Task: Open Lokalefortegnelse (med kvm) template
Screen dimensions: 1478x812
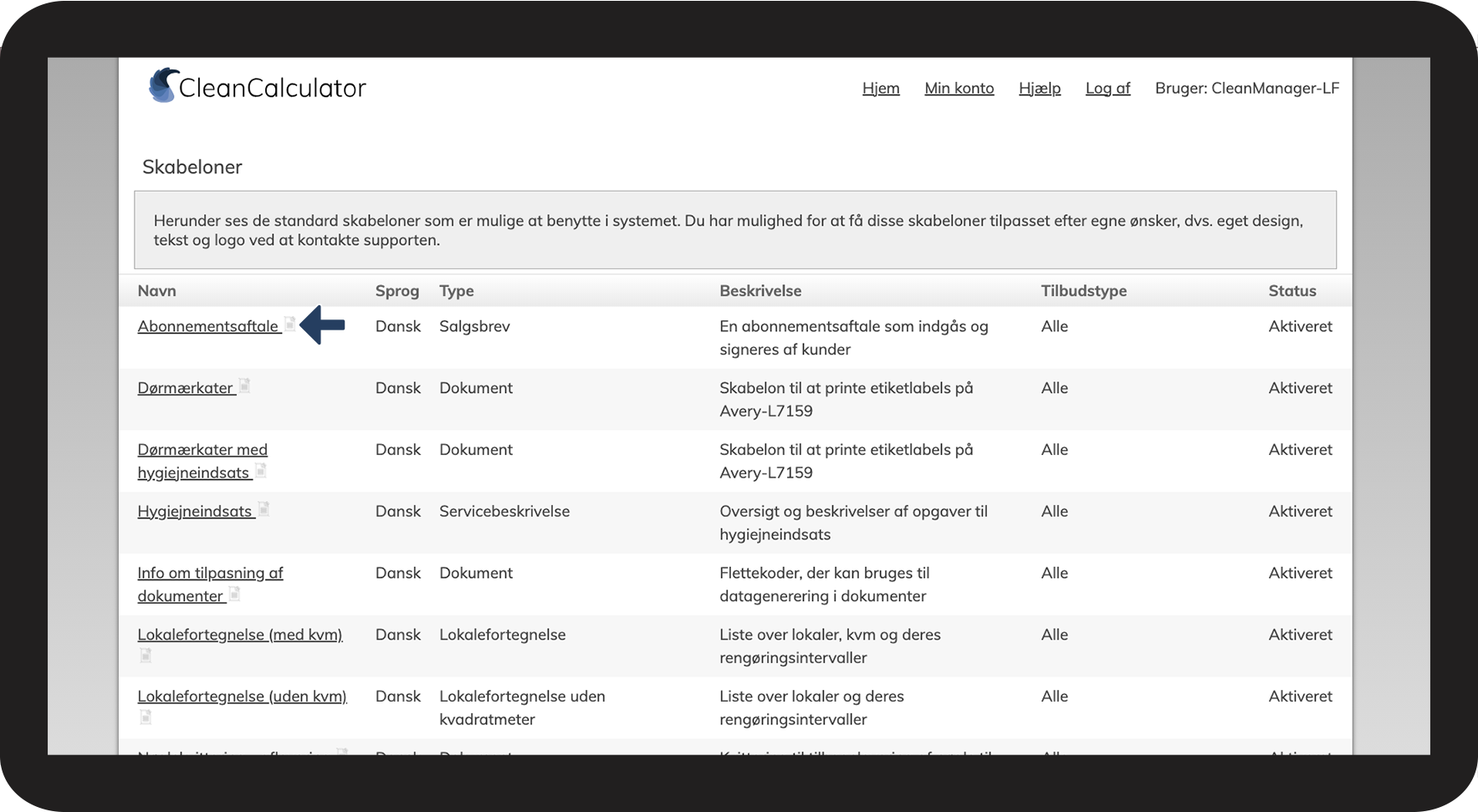Action: pyautogui.click(x=239, y=635)
